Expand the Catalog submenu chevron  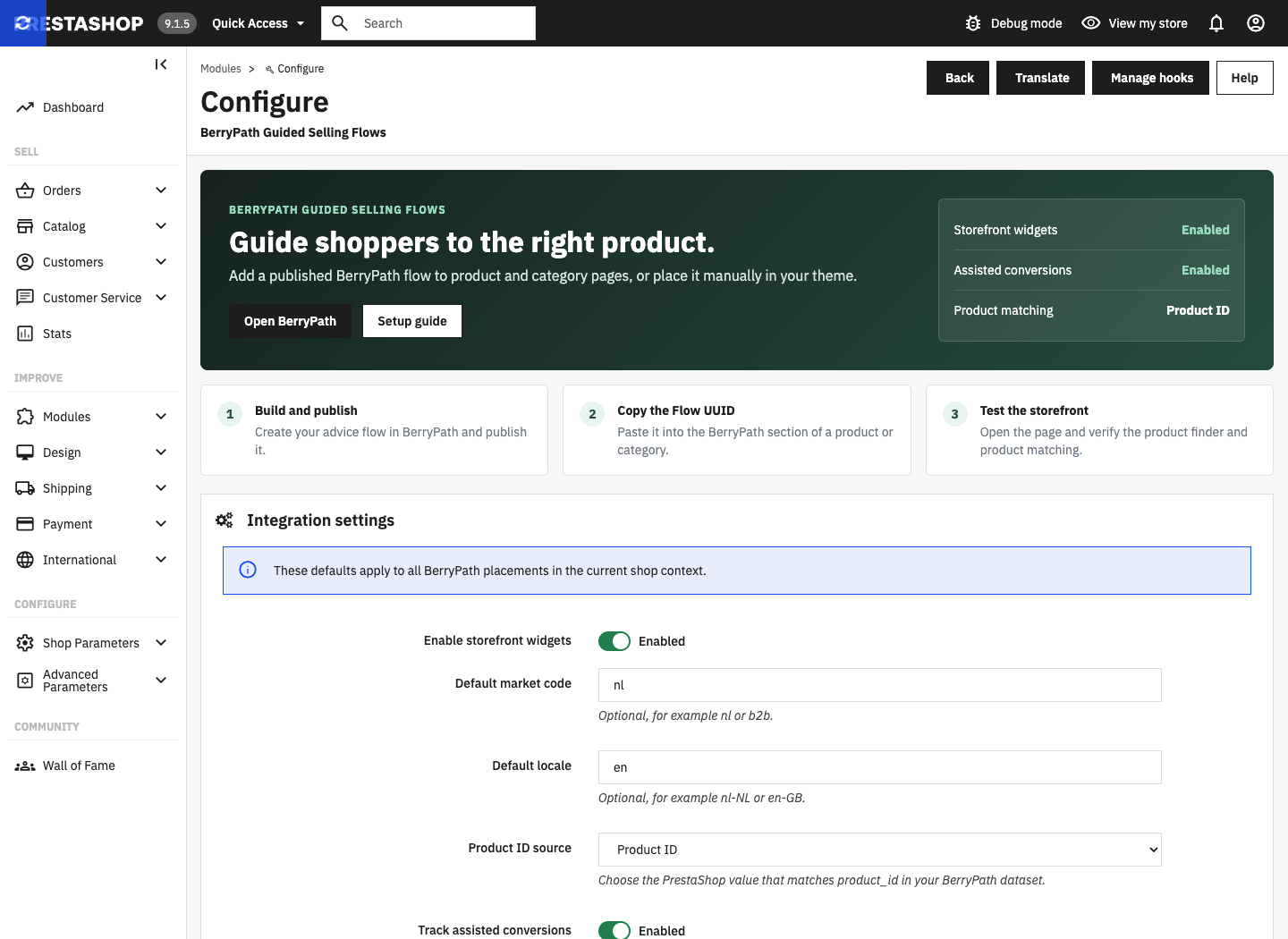coord(161,226)
